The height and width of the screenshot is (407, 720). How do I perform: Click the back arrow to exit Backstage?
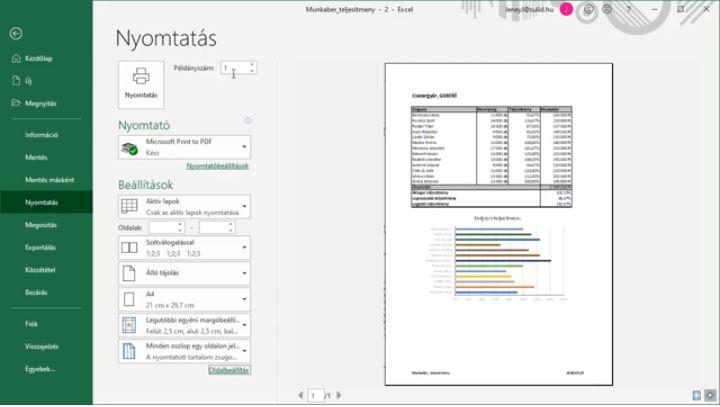pyautogui.click(x=15, y=33)
